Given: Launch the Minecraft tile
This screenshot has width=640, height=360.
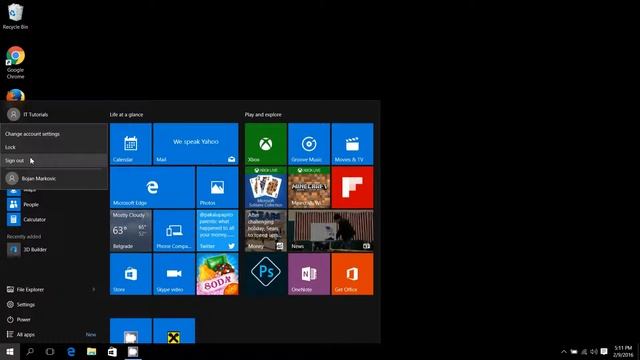Looking at the screenshot, I should (x=309, y=187).
